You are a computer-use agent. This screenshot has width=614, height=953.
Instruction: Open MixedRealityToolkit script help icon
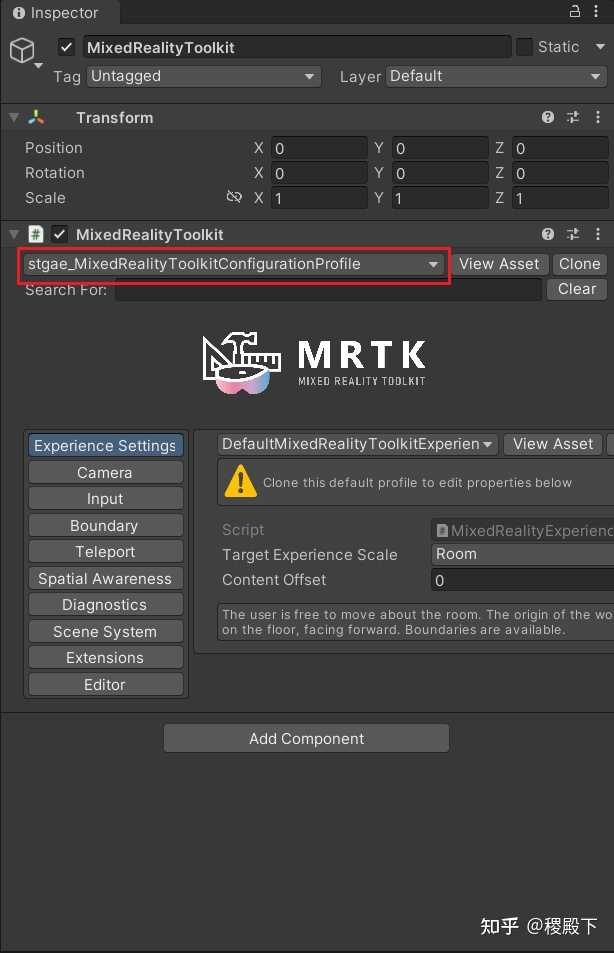pos(548,234)
